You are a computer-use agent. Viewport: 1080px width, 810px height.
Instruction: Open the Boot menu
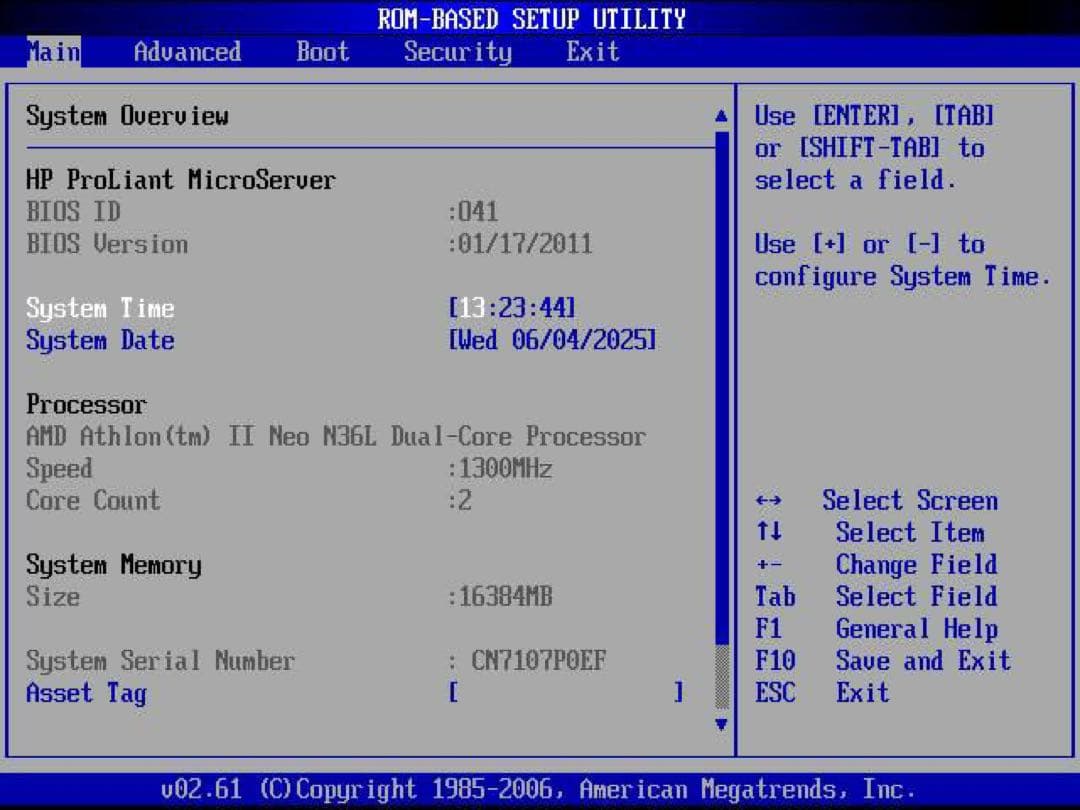tap(322, 52)
